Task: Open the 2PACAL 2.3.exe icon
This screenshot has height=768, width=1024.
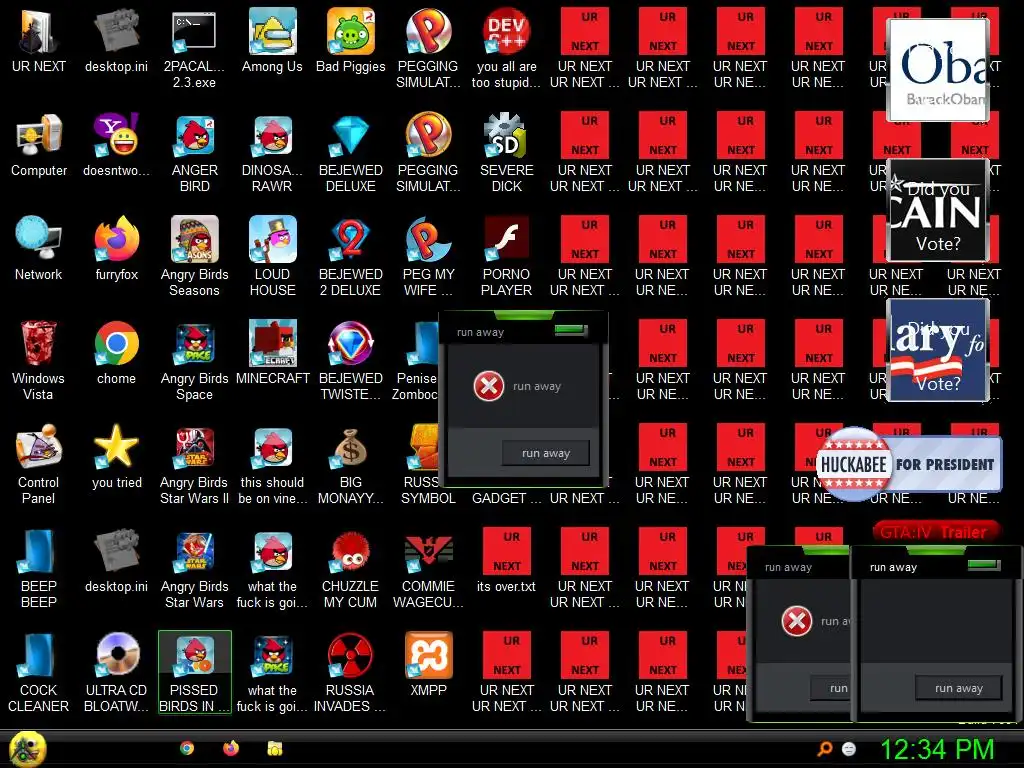Action: [x=194, y=48]
